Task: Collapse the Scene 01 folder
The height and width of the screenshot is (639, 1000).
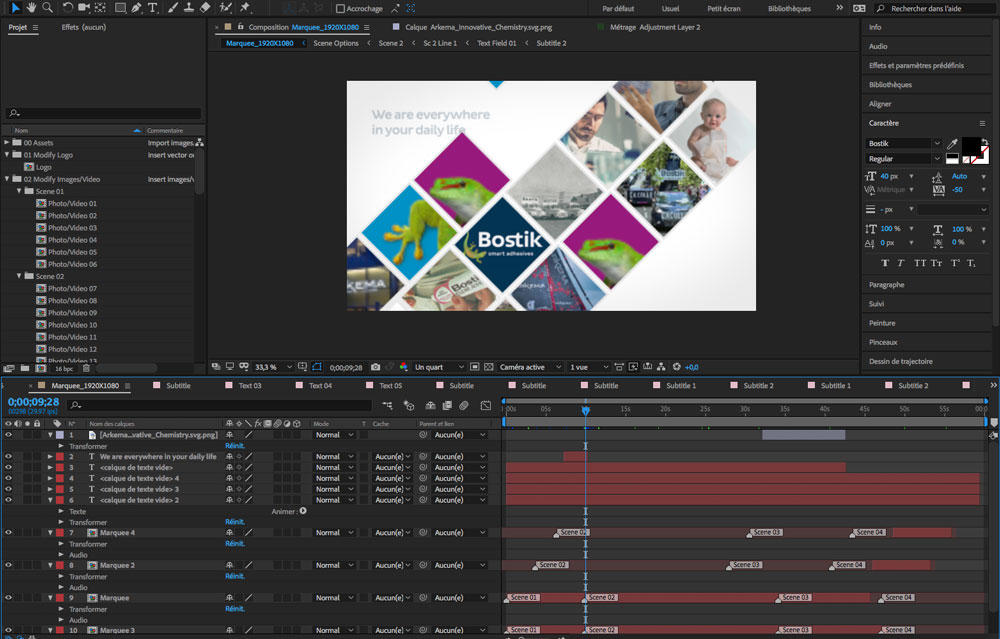Action: click(19, 191)
